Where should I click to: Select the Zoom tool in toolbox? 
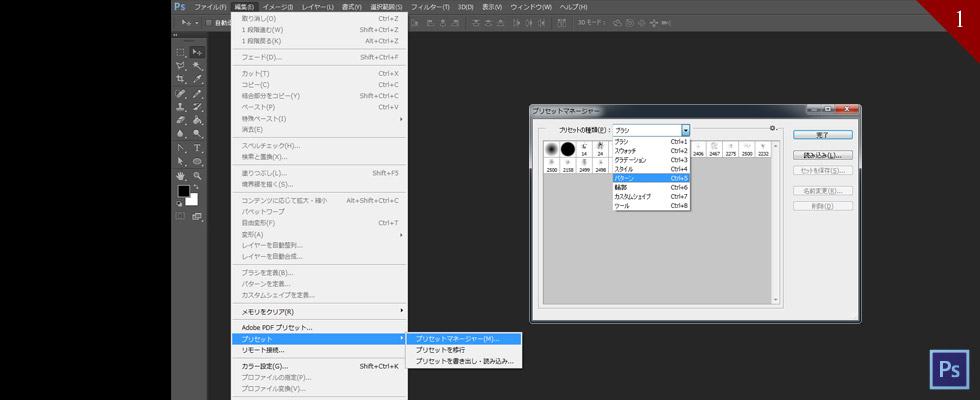[x=198, y=176]
